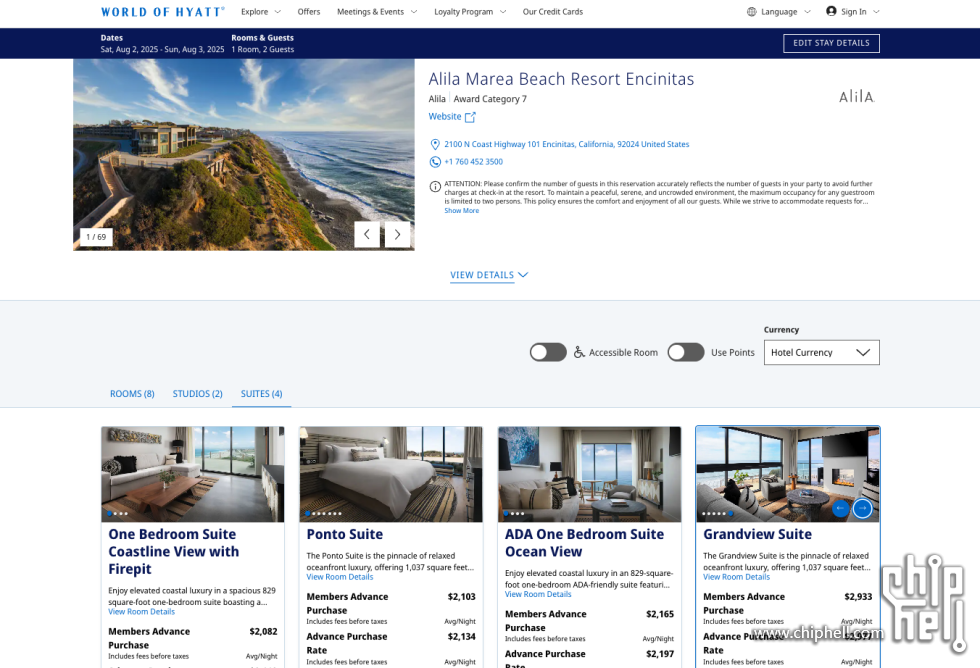Click the $2,165 ADA Suite price
Viewport: 980px width, 668px height.
point(660,614)
